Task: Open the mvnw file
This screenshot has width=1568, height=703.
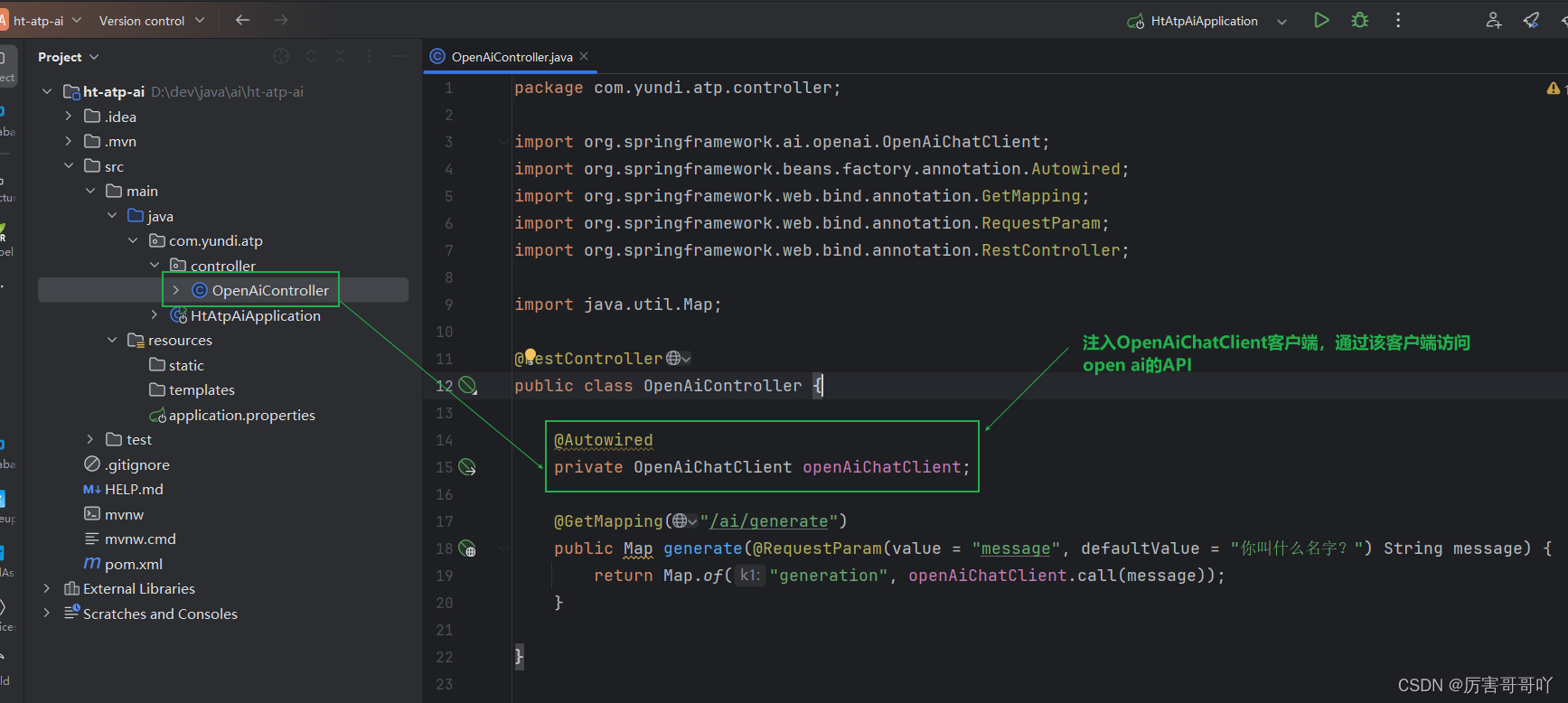Action: pos(124,514)
